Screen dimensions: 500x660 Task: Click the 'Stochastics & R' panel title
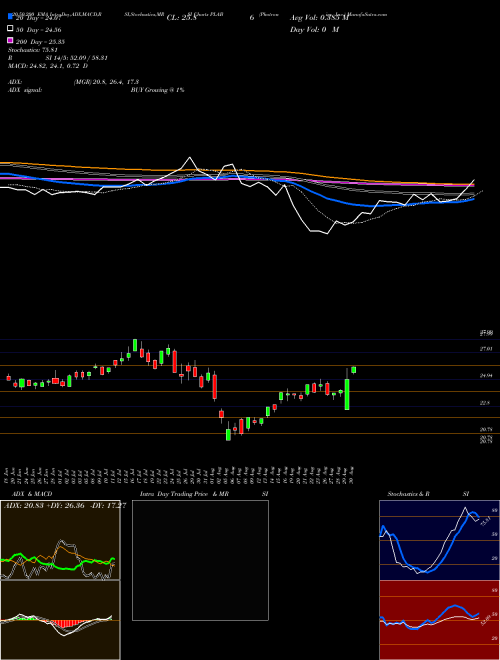[409, 494]
